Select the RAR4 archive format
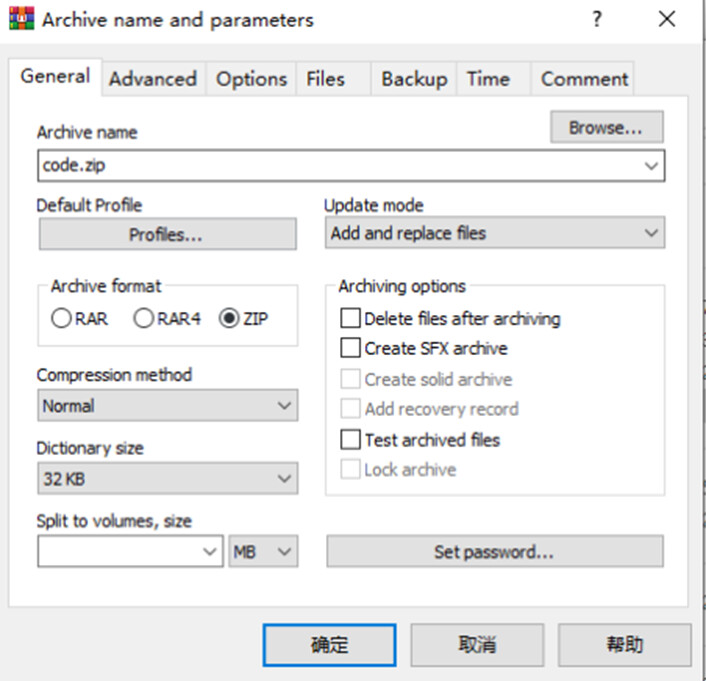This screenshot has width=706, height=681. (167, 318)
